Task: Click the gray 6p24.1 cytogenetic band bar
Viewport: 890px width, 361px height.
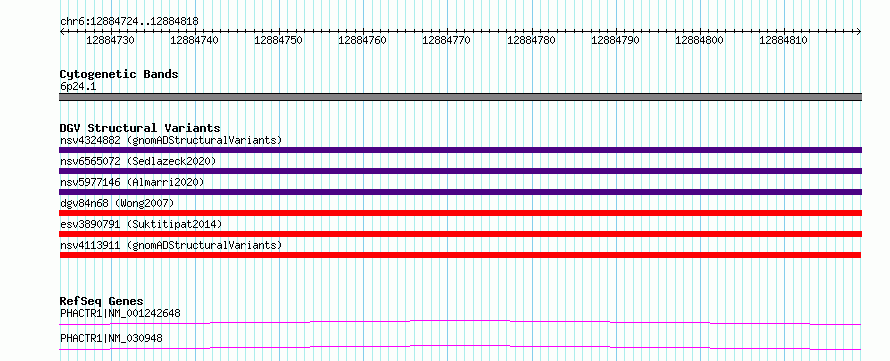Action: coord(460,97)
